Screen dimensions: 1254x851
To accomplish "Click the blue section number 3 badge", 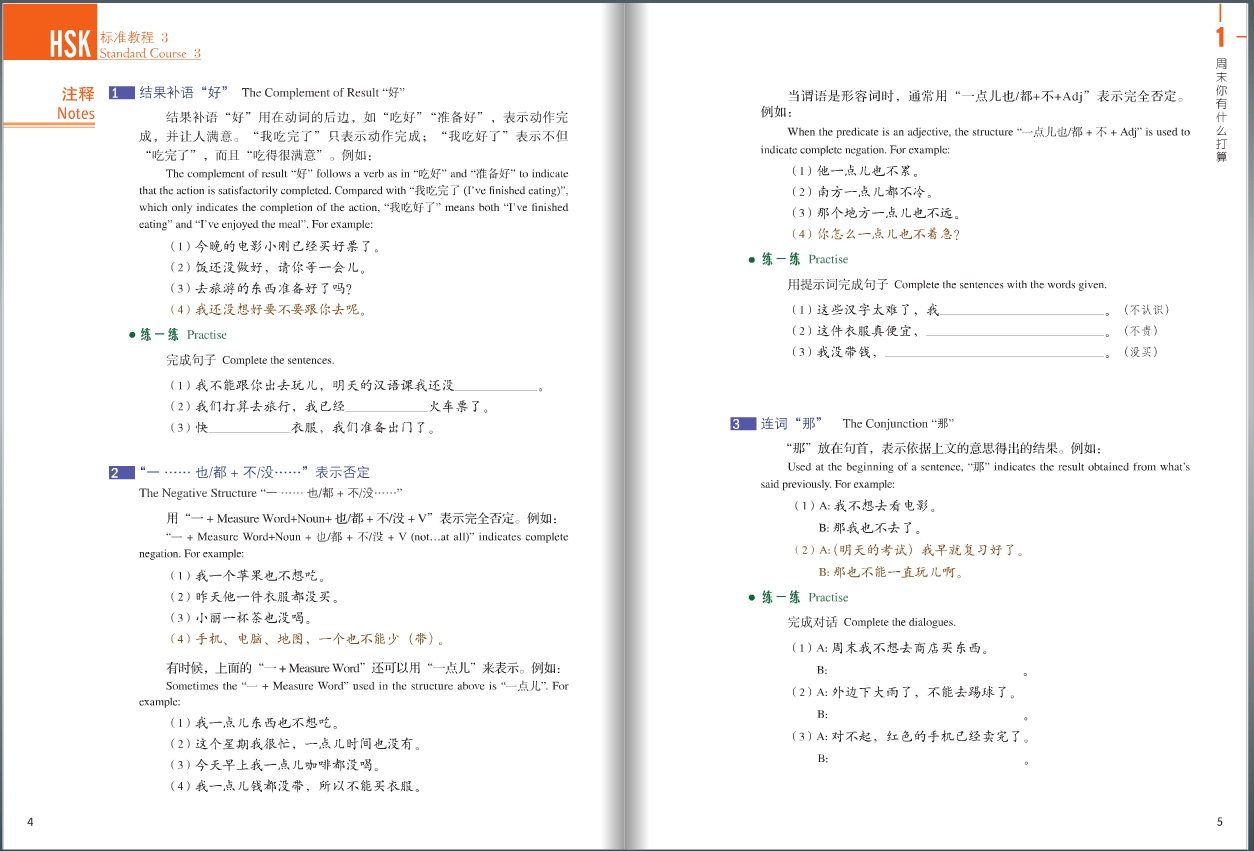I will tap(742, 424).
